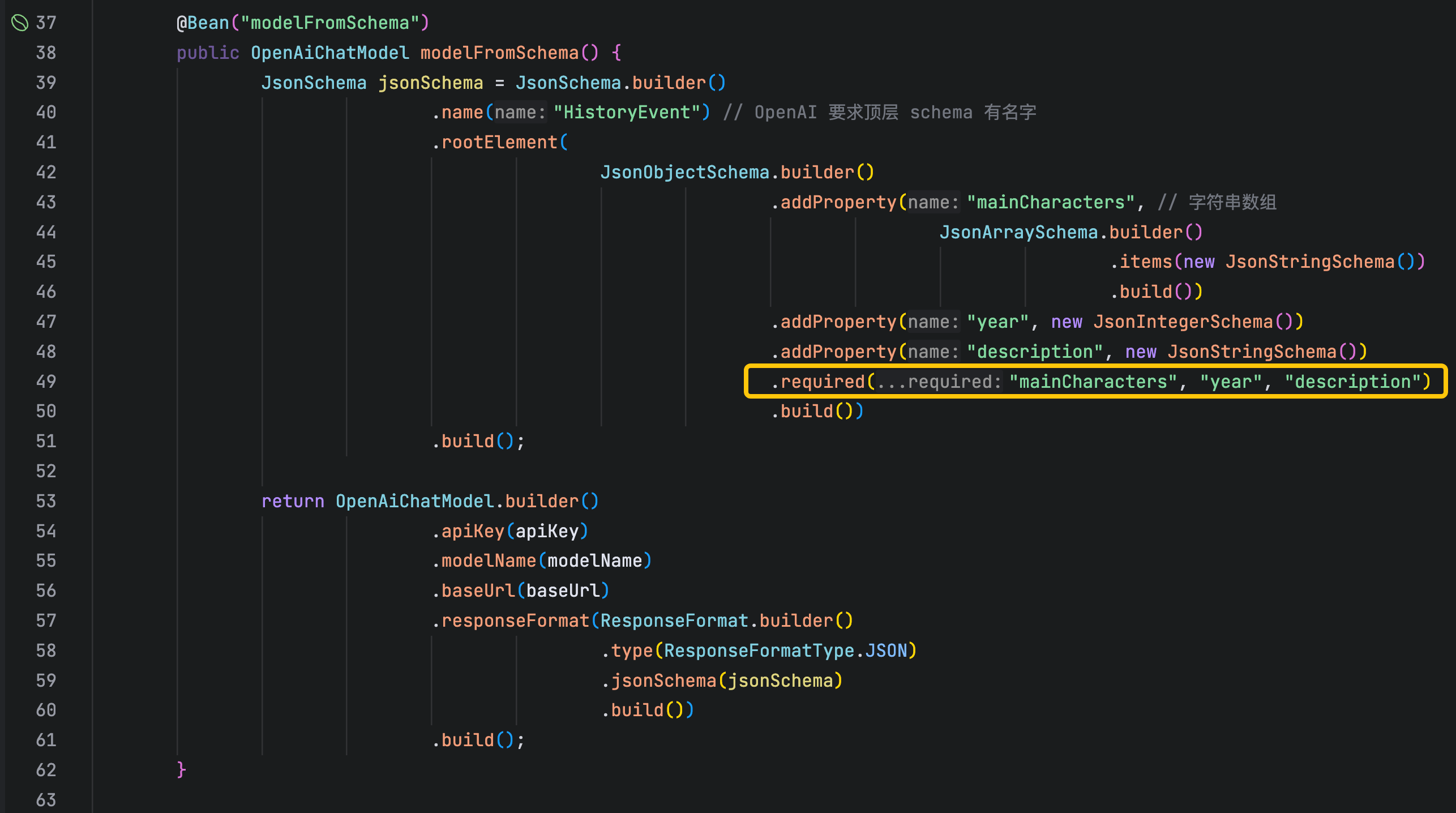This screenshot has width=1456, height=813.
Task: Click line number 38 in gutter
Action: (46, 53)
